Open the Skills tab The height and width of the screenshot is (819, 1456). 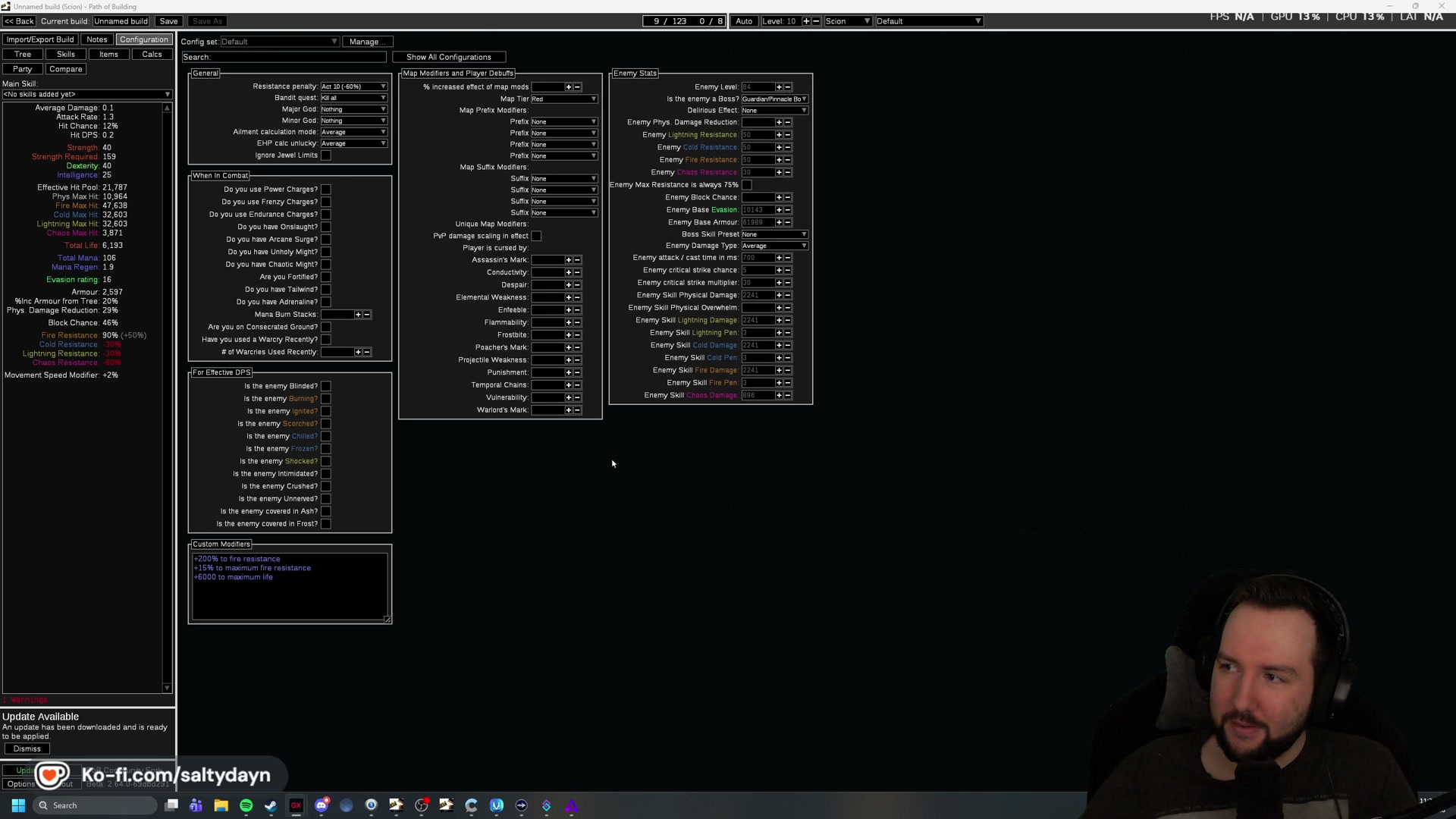(66, 55)
